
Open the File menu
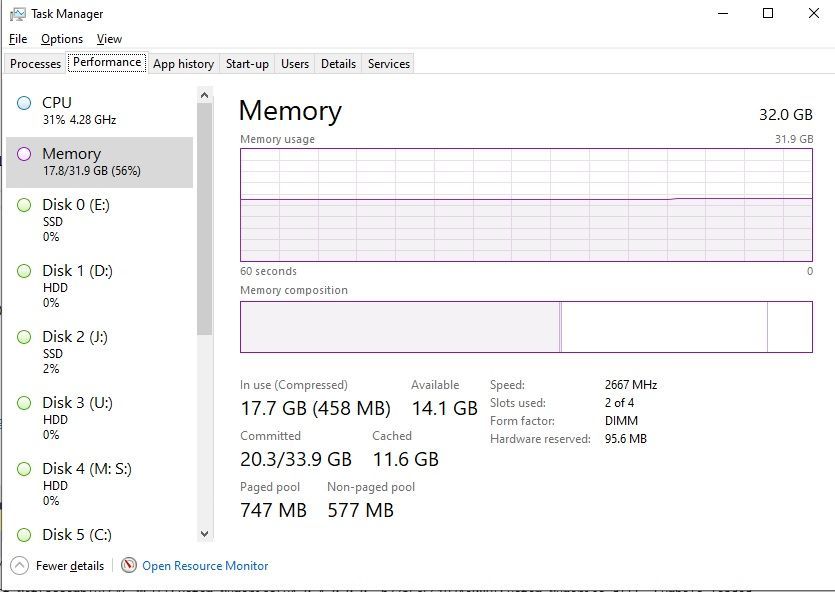point(18,39)
